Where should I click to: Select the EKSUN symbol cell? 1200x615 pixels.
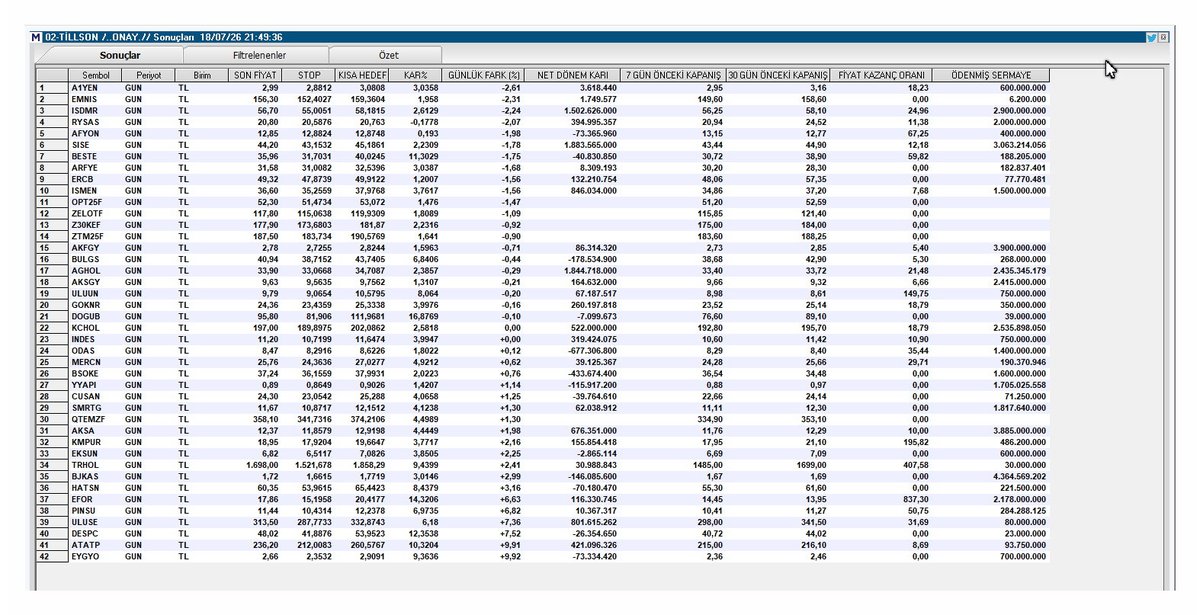pos(95,452)
